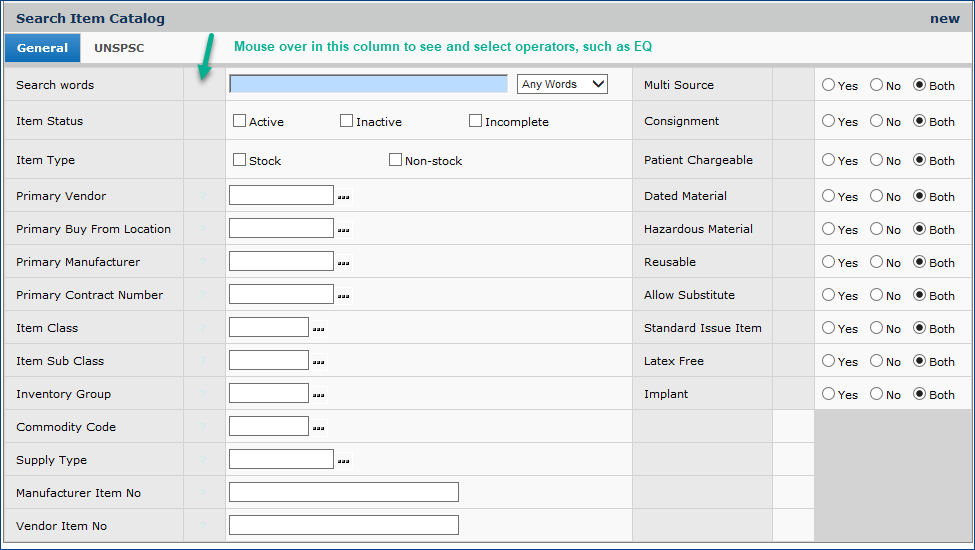Click the new link in header

(944, 18)
